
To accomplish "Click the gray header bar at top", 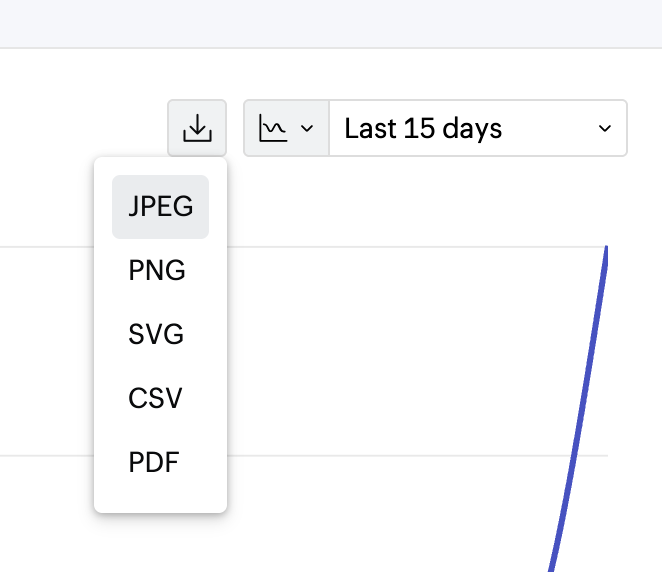I will [x=330, y=23].
